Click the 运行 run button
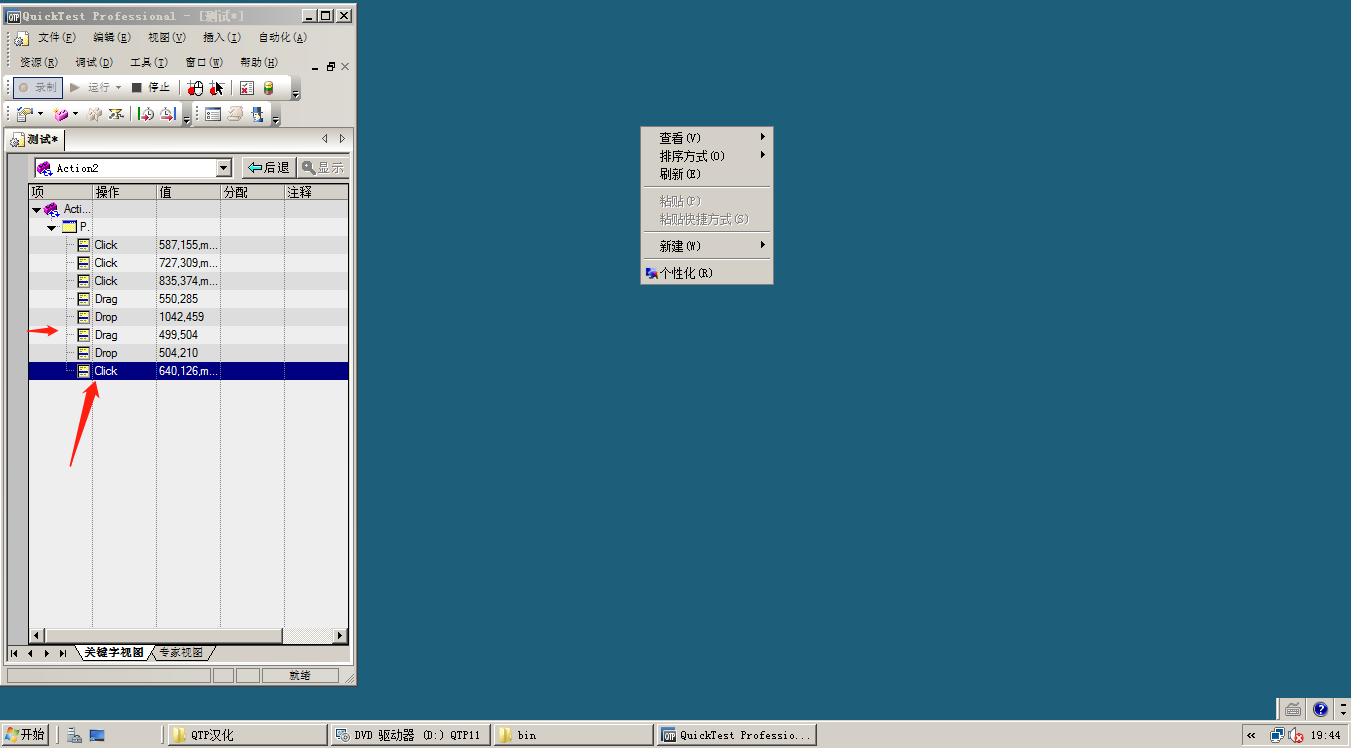The image size is (1351, 748). pos(89,88)
